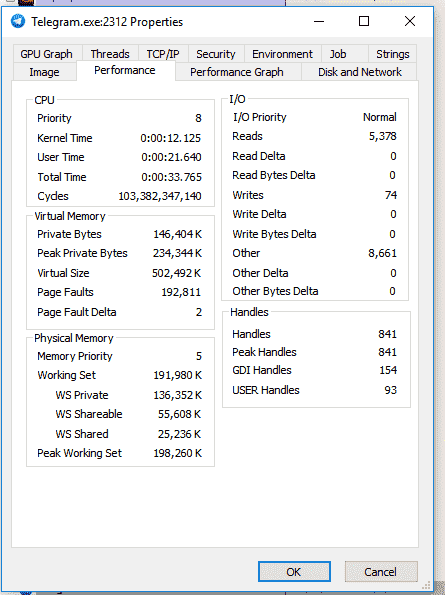Click the Writes value 74

pos(391,195)
